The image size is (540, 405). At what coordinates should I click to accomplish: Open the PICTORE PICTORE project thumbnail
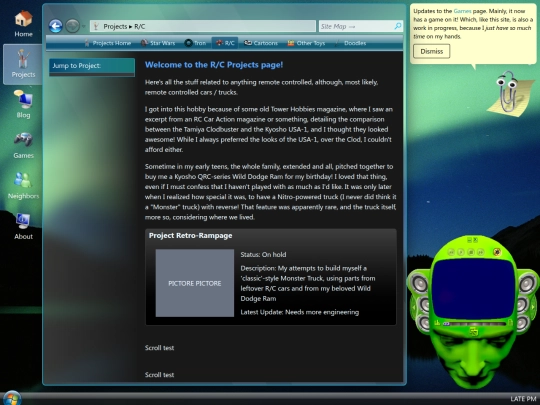[x=195, y=283]
